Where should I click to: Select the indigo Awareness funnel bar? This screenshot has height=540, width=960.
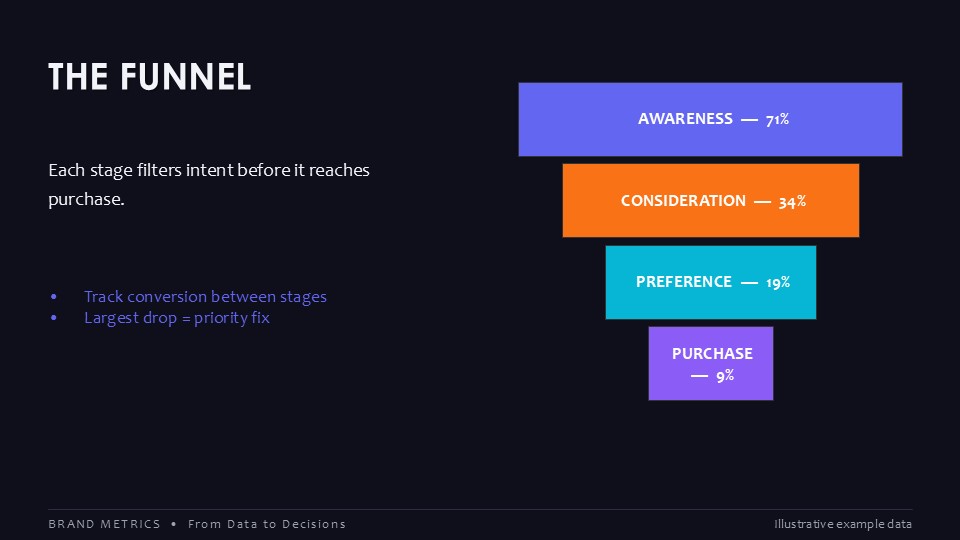pyautogui.click(x=710, y=119)
